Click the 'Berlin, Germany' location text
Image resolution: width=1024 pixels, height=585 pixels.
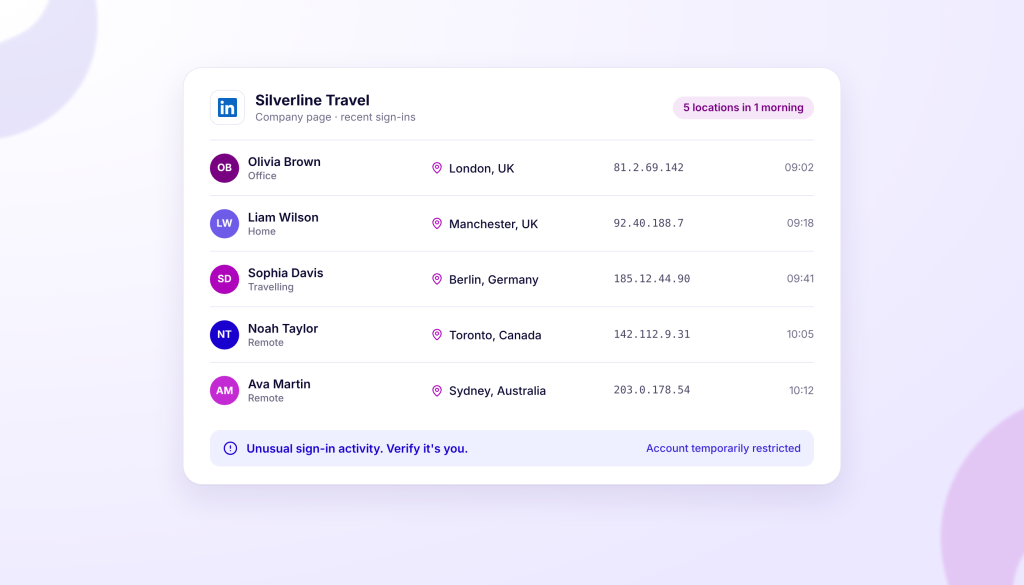494,279
